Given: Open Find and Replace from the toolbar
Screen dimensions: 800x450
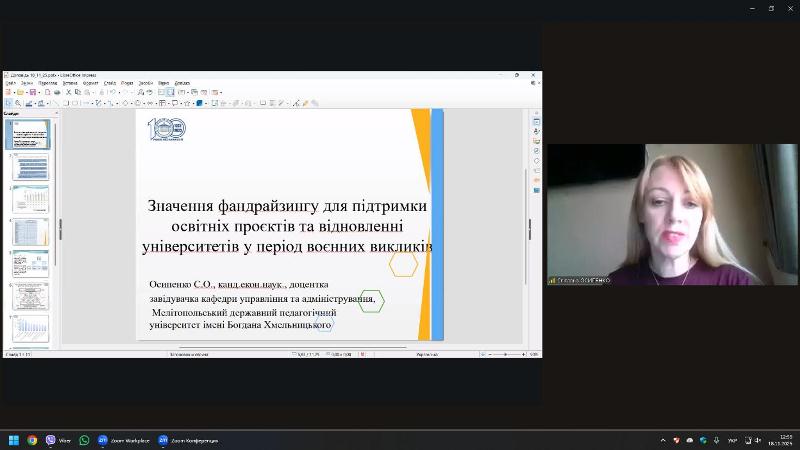Looking at the screenshot, I should click(x=141, y=92).
